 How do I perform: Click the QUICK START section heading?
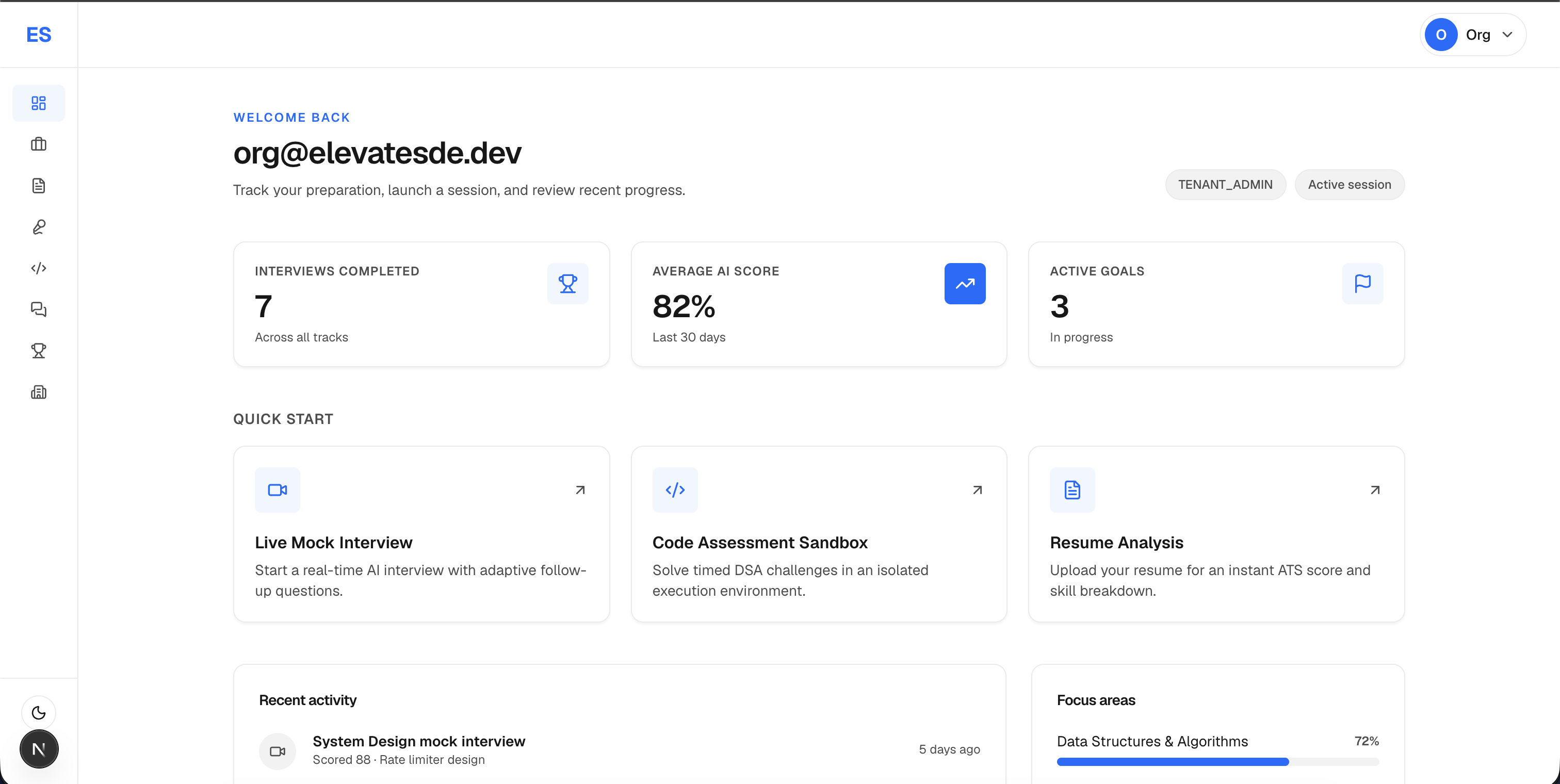283,419
